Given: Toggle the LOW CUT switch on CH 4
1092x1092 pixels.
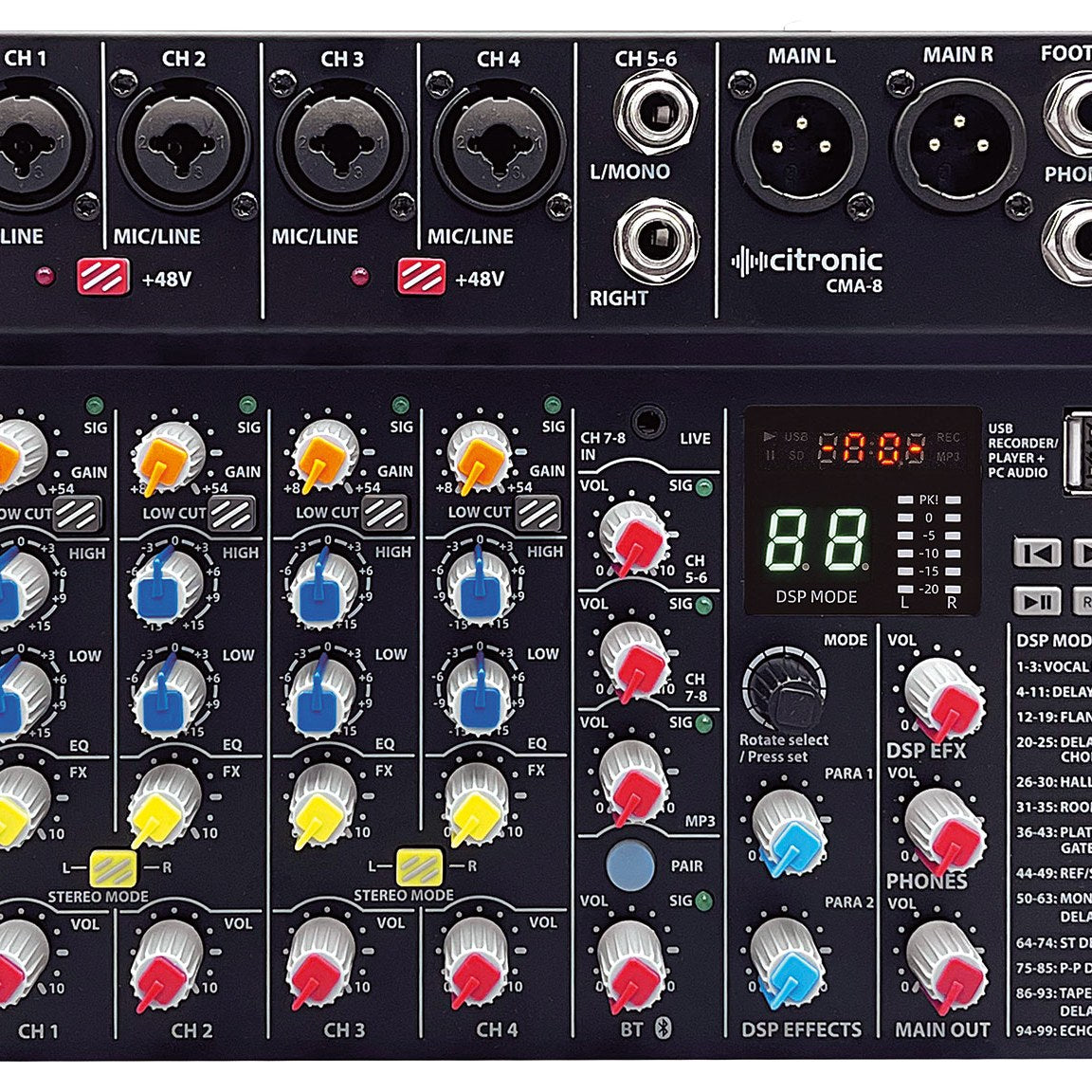Looking at the screenshot, I should (x=537, y=513).
